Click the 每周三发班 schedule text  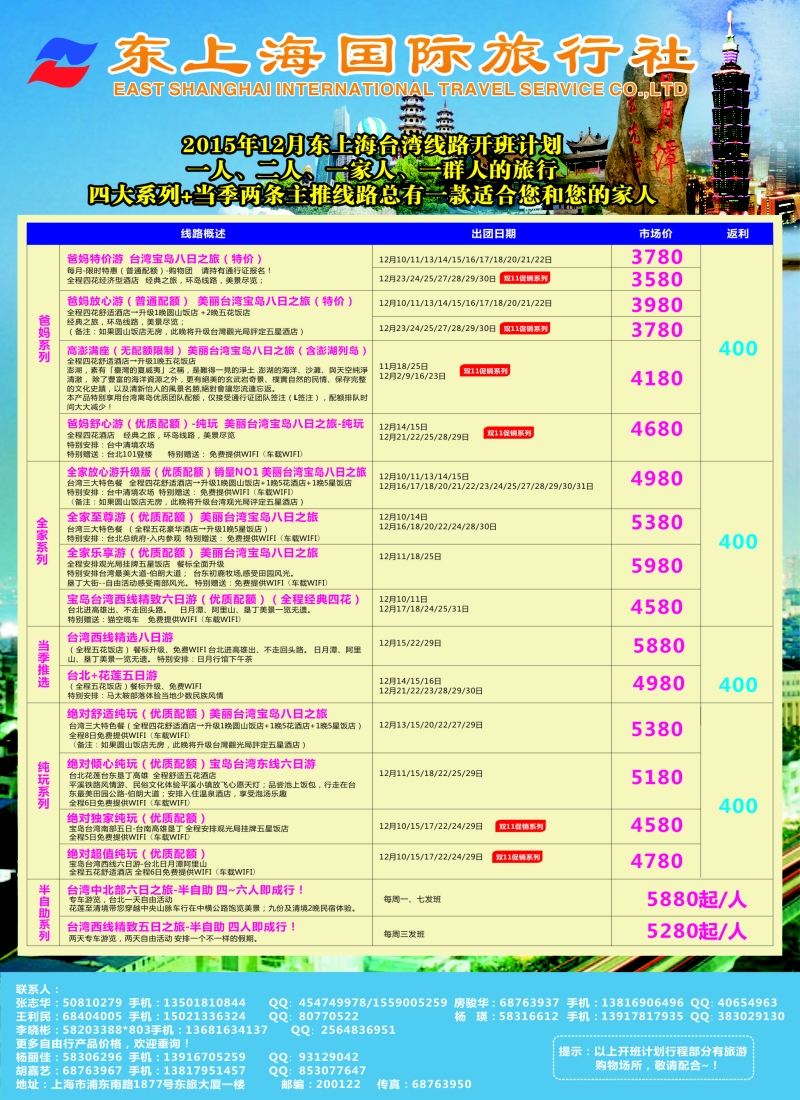pyautogui.click(x=404, y=934)
